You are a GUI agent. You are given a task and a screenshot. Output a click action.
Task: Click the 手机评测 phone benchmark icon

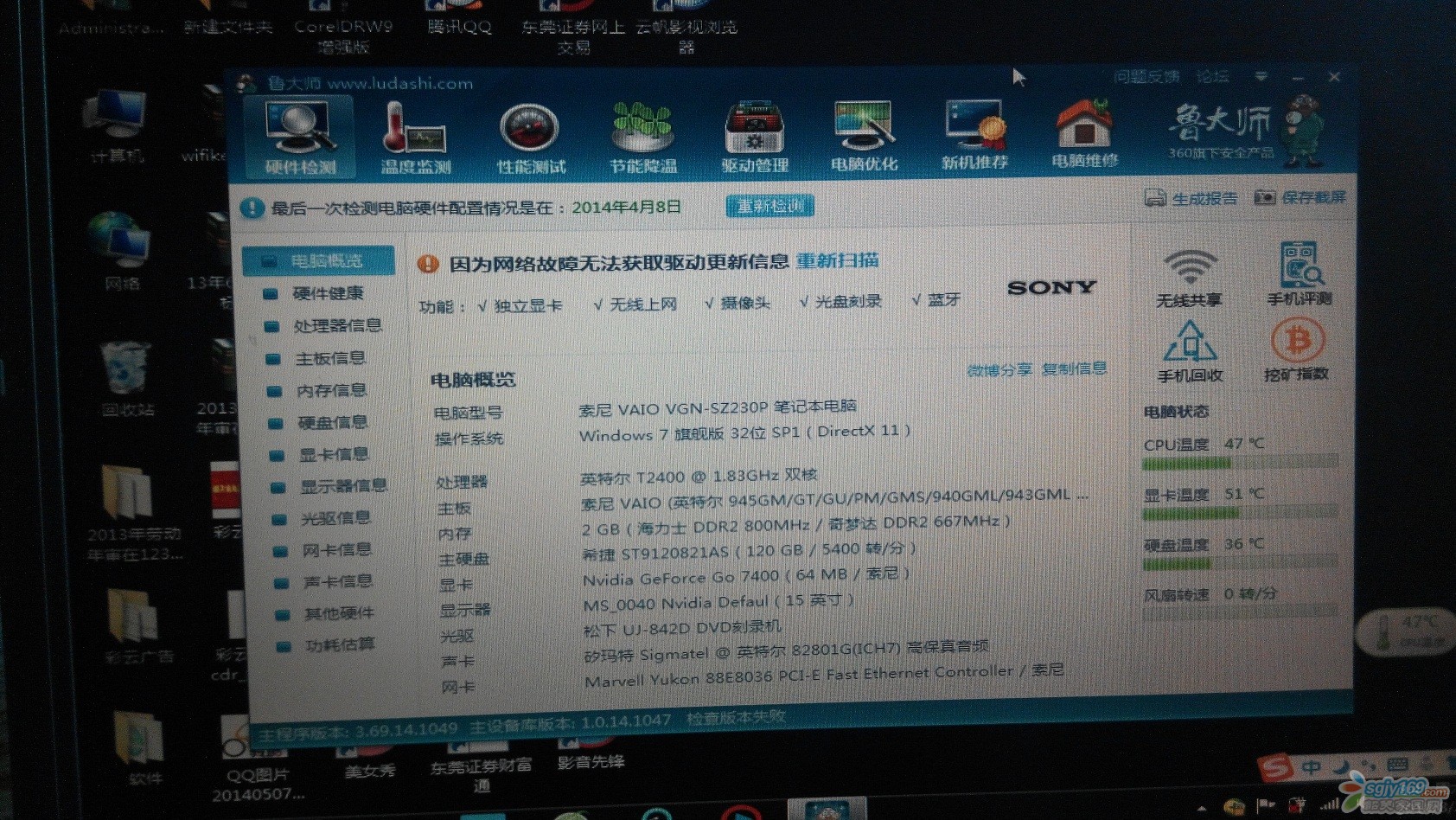coord(1299,274)
